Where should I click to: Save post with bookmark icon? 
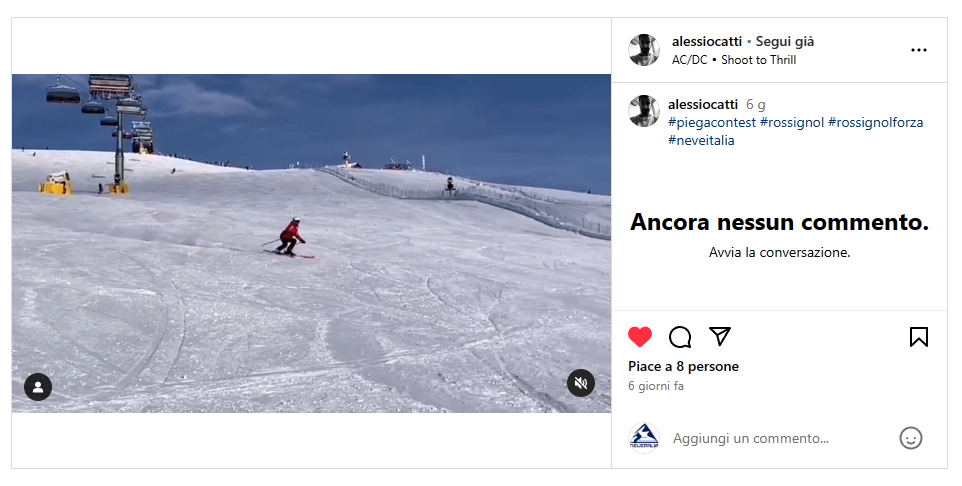click(x=918, y=337)
